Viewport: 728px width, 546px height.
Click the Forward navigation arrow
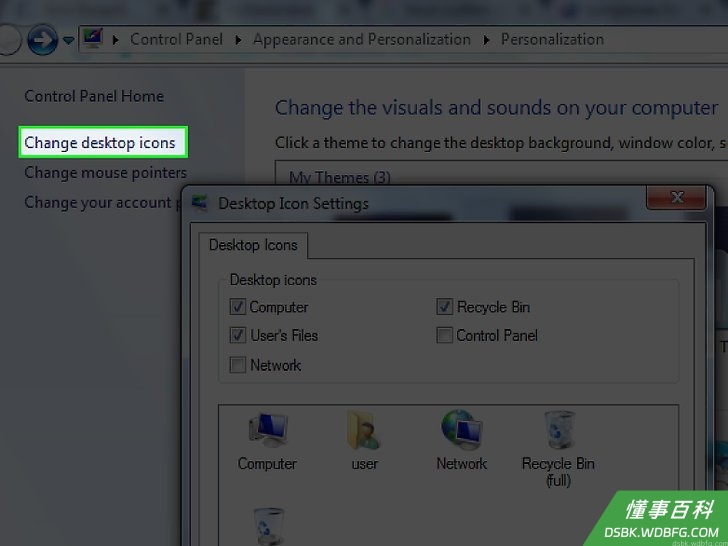pyautogui.click(x=42, y=40)
